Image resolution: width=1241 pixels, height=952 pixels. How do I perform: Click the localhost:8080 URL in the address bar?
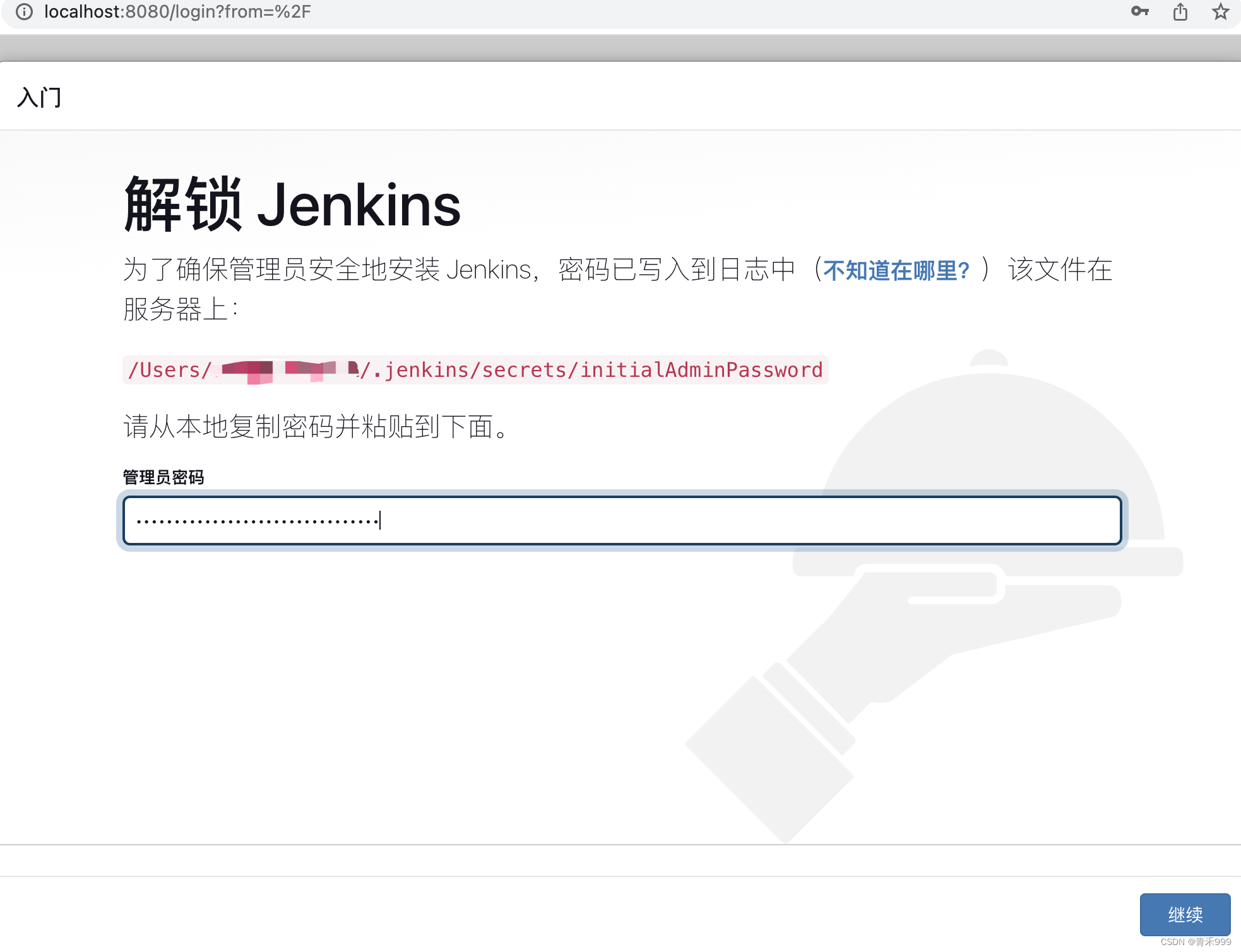177,12
